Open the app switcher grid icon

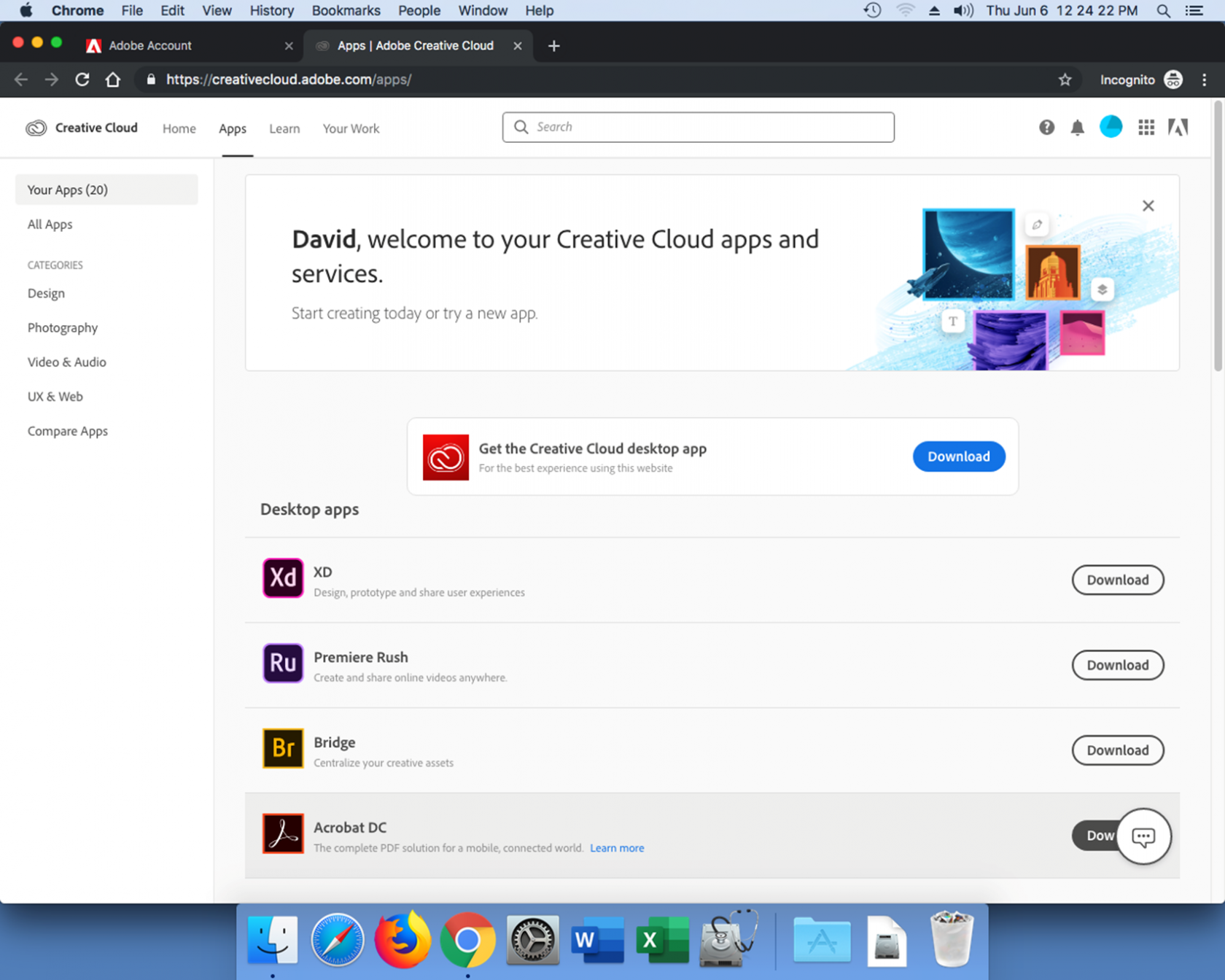tap(1146, 128)
